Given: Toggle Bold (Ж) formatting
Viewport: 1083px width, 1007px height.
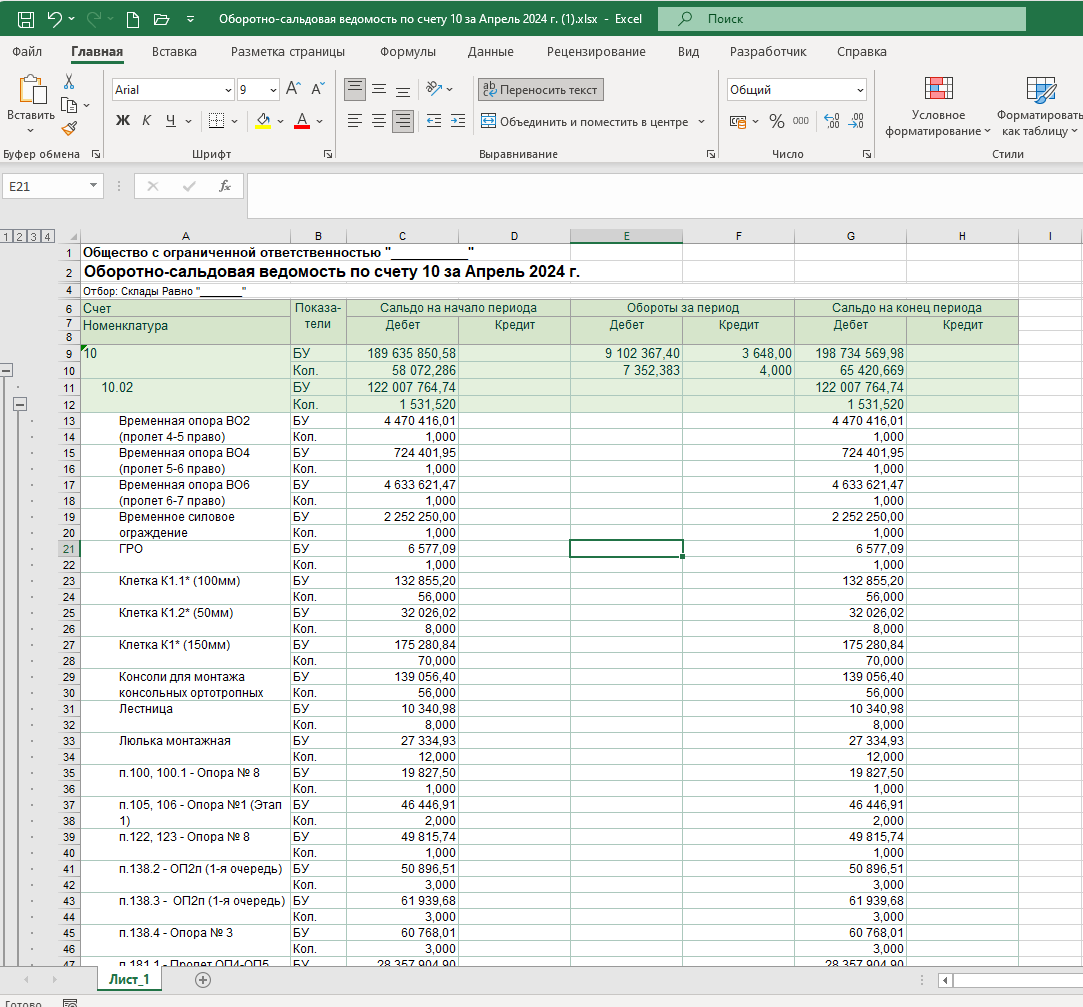Looking at the screenshot, I should pos(123,121).
